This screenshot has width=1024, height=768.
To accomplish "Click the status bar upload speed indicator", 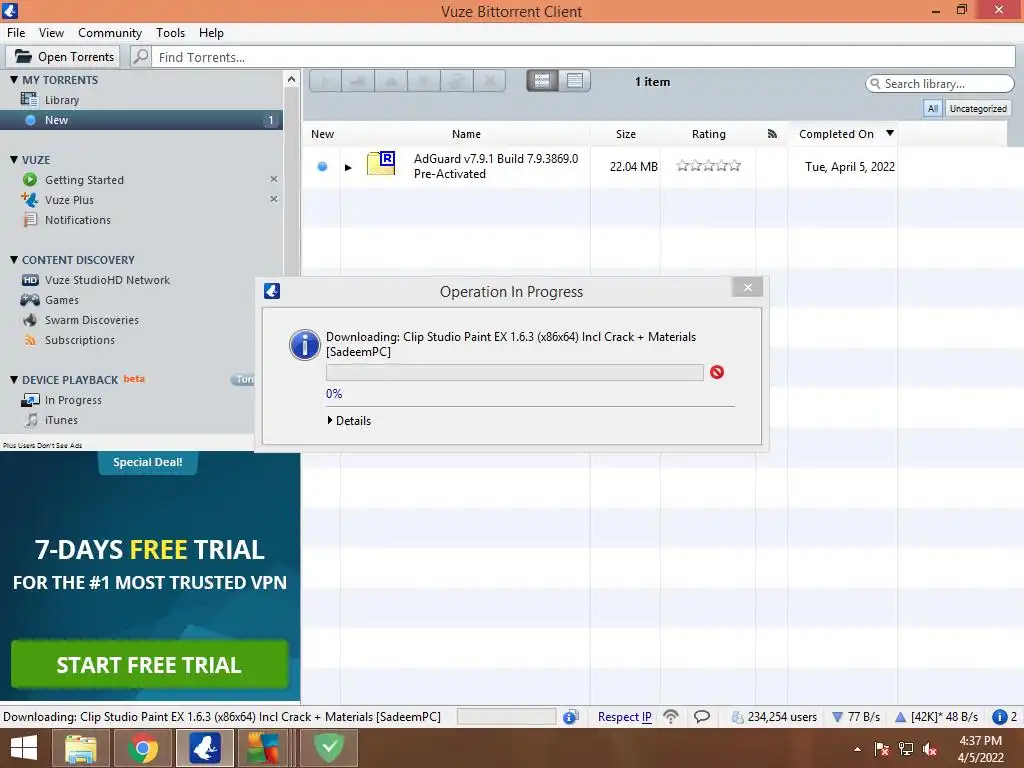I will coord(936,717).
